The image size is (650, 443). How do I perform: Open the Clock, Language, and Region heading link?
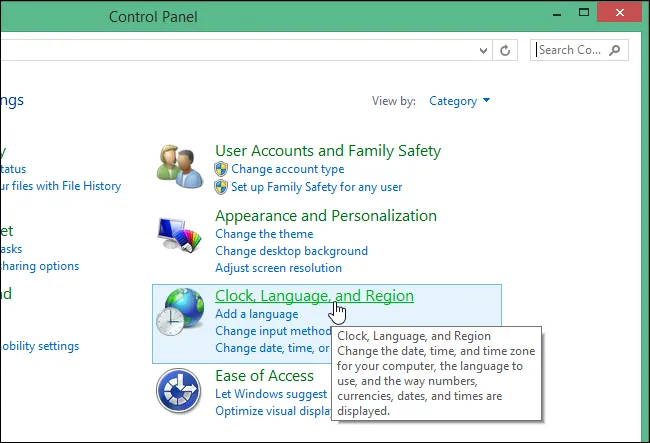point(314,295)
